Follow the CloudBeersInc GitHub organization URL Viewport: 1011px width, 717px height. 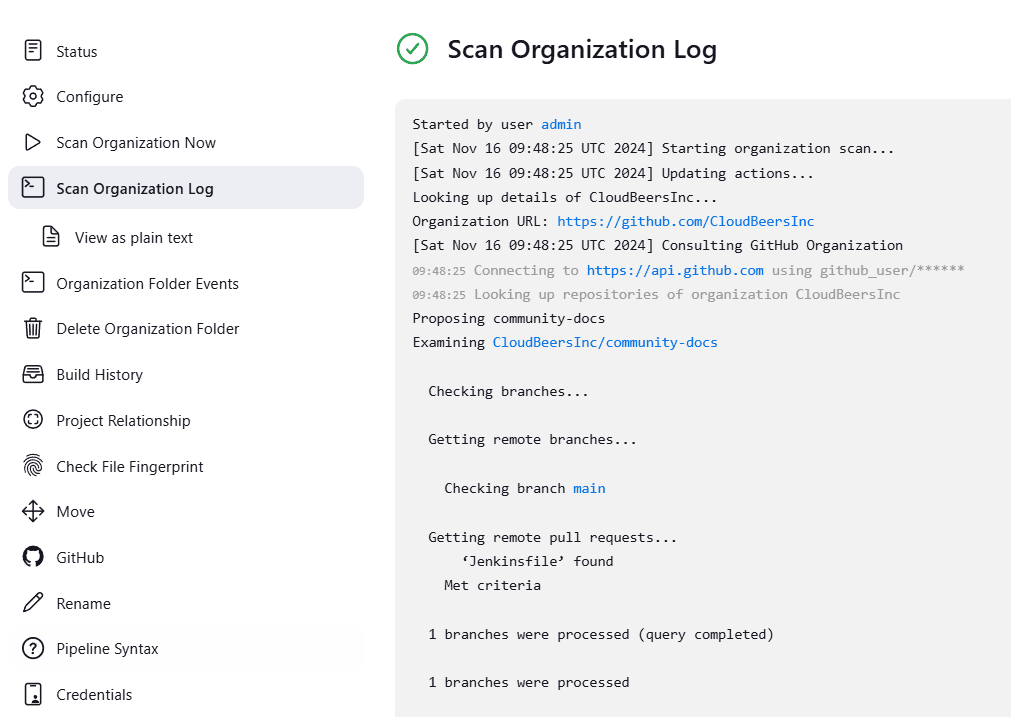685,221
